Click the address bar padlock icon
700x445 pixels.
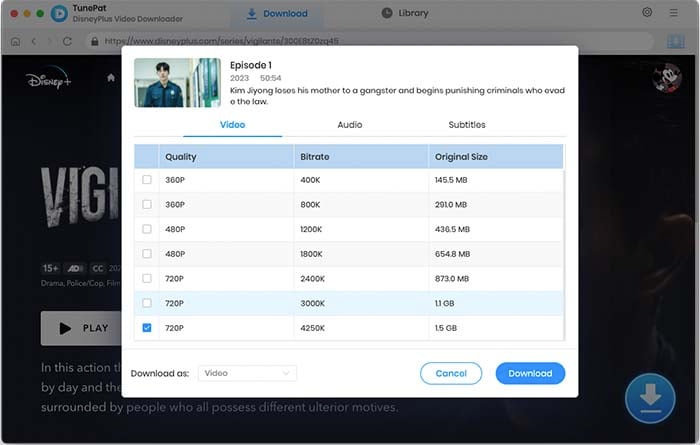point(95,42)
